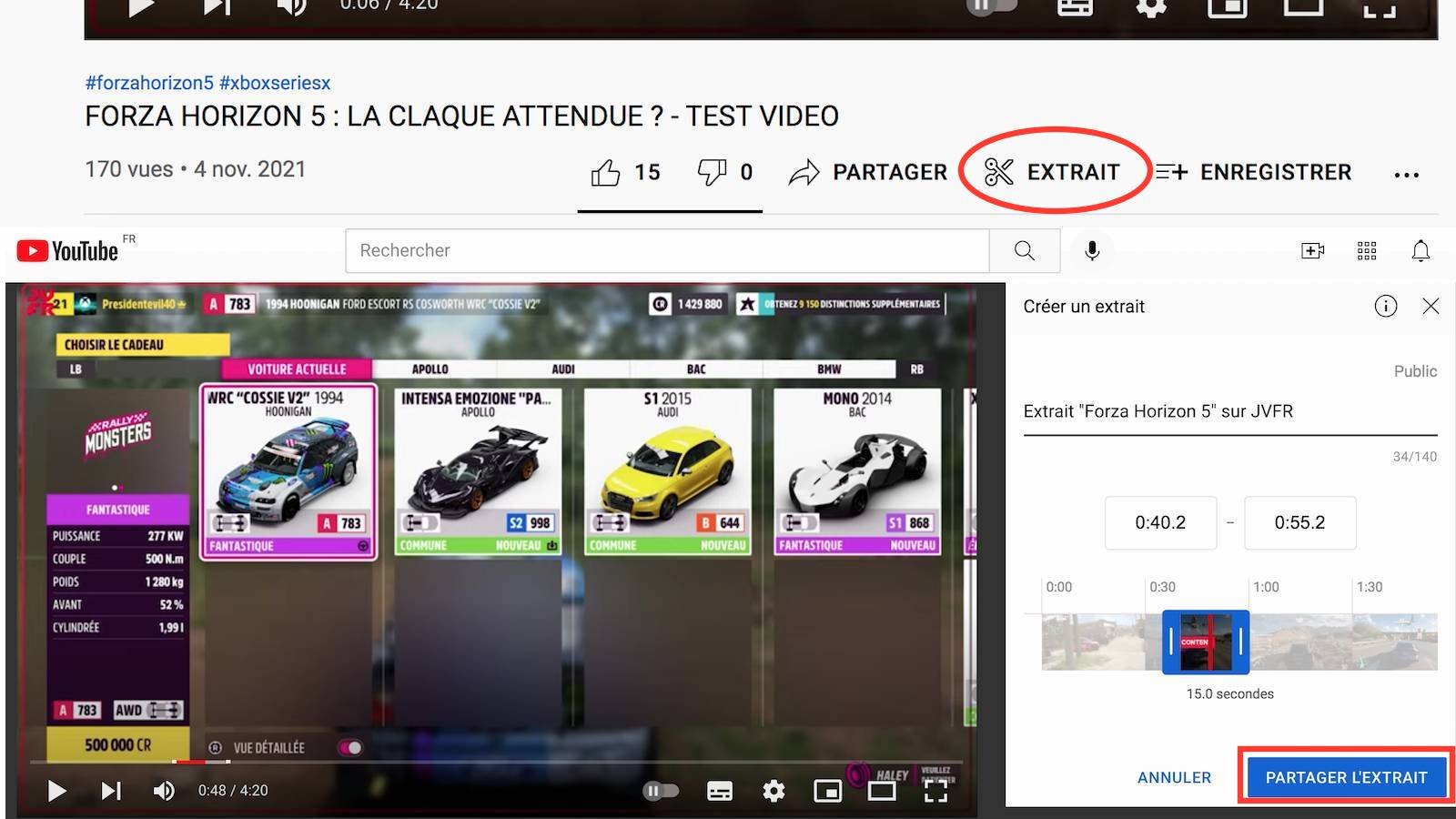Viewport: 1456px width, 819px height.
Task: Dislike the video with the thumbs-down icon
Action: 724,172
